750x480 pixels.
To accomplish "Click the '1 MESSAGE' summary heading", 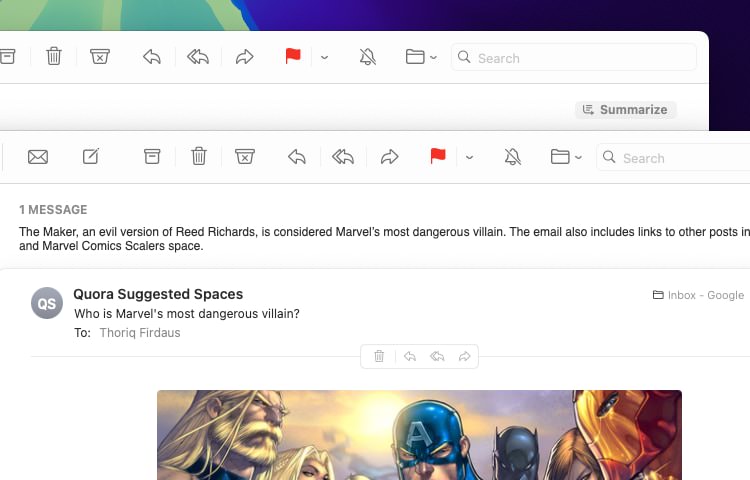I will click(53, 210).
